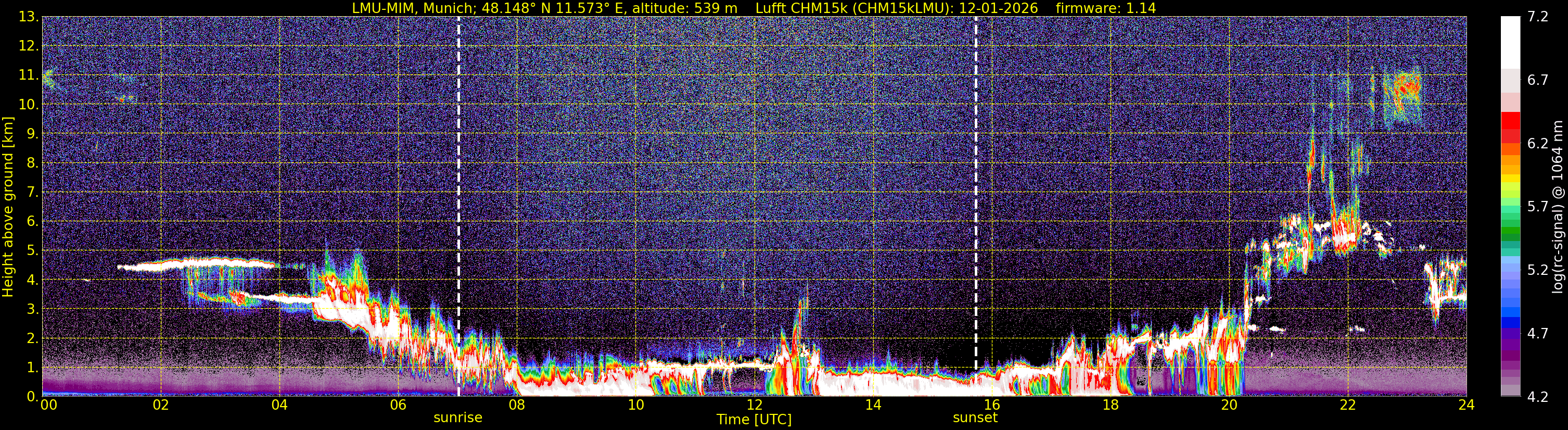Click the height axis tick '3.'
This screenshot has width=1568, height=430.
click(32, 309)
